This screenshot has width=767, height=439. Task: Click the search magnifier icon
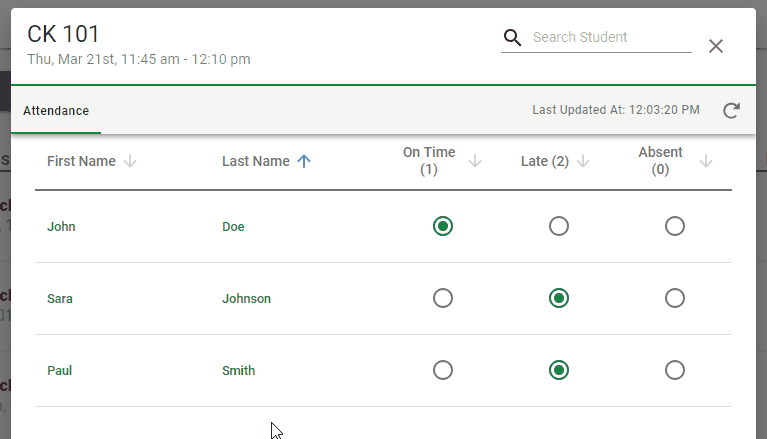(512, 37)
